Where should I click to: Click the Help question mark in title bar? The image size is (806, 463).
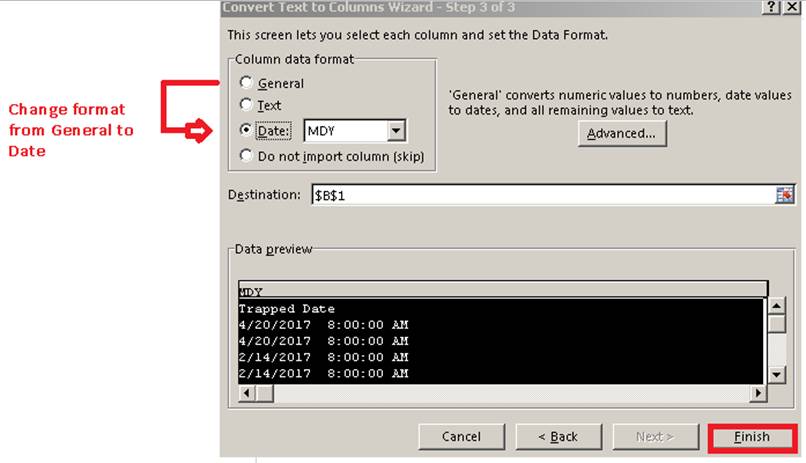(769, 7)
